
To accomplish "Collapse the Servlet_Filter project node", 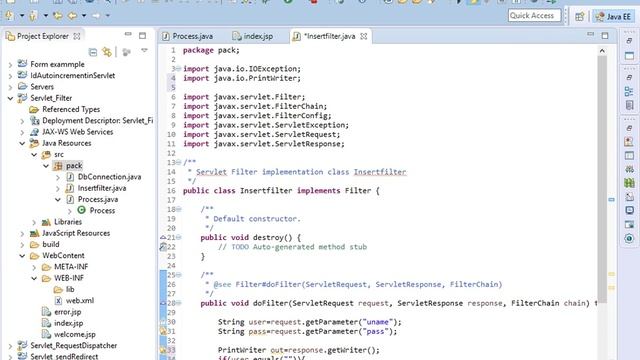I will 11,98.
